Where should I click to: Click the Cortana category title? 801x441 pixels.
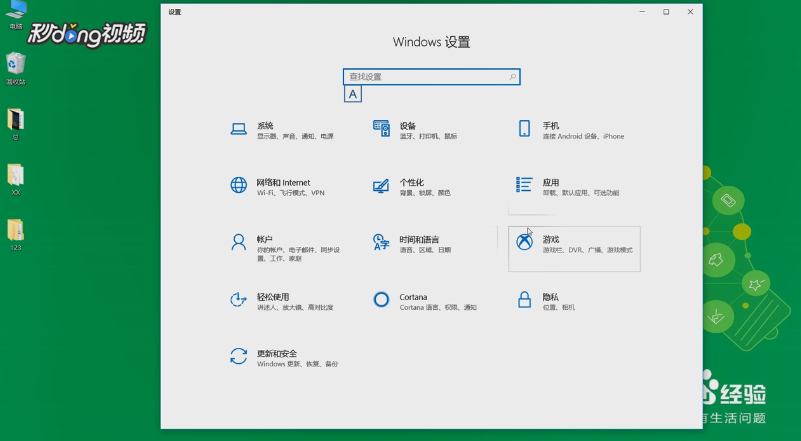[413, 297]
